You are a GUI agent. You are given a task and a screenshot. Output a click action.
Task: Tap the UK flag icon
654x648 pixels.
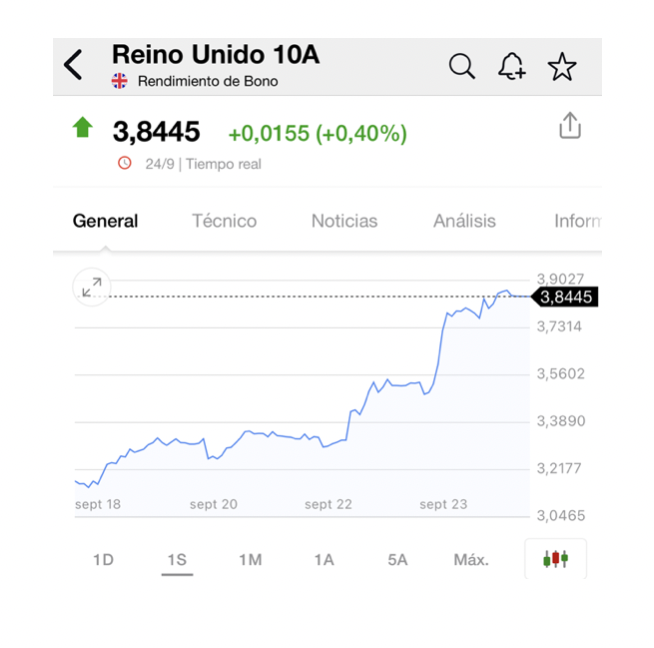(119, 80)
